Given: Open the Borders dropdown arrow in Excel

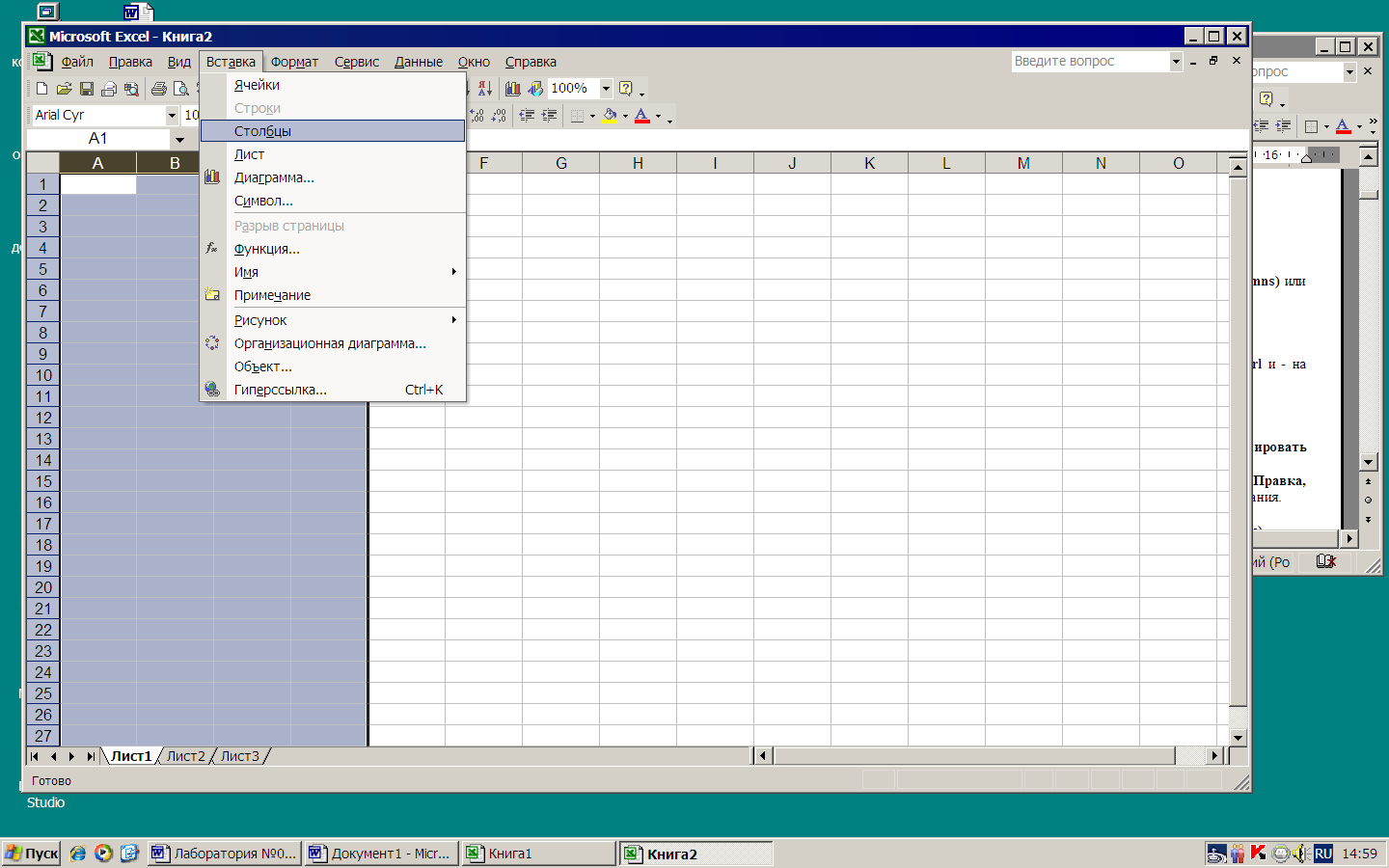Looking at the screenshot, I should (592, 117).
